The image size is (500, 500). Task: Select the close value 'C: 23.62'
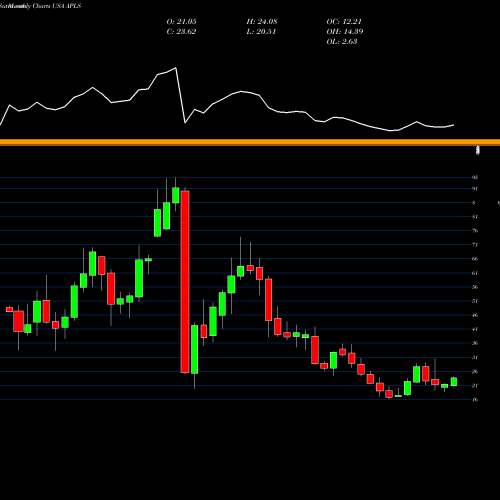pos(181,32)
